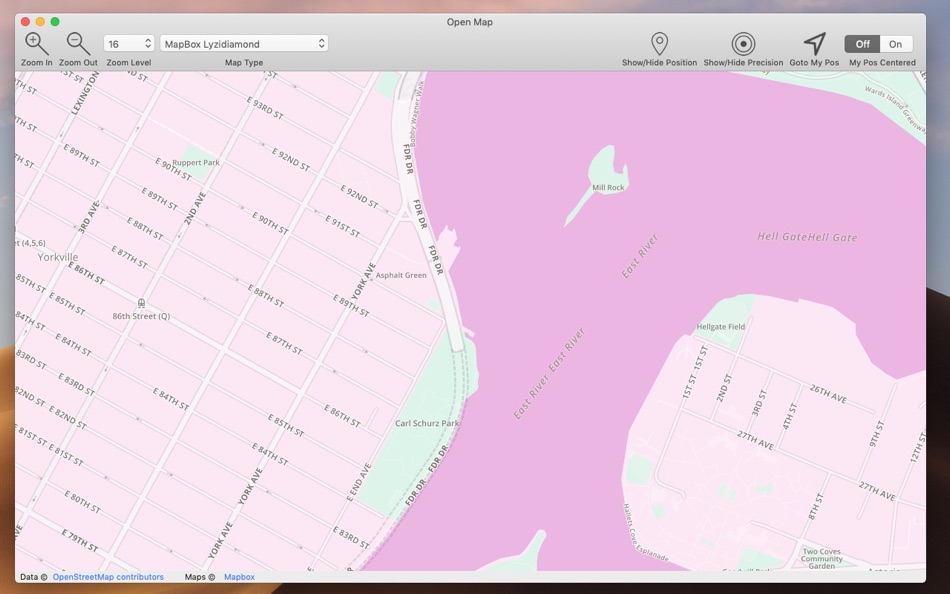Open the Zoom Level 16 dropdown
The height and width of the screenshot is (594, 950).
[x=128, y=44]
